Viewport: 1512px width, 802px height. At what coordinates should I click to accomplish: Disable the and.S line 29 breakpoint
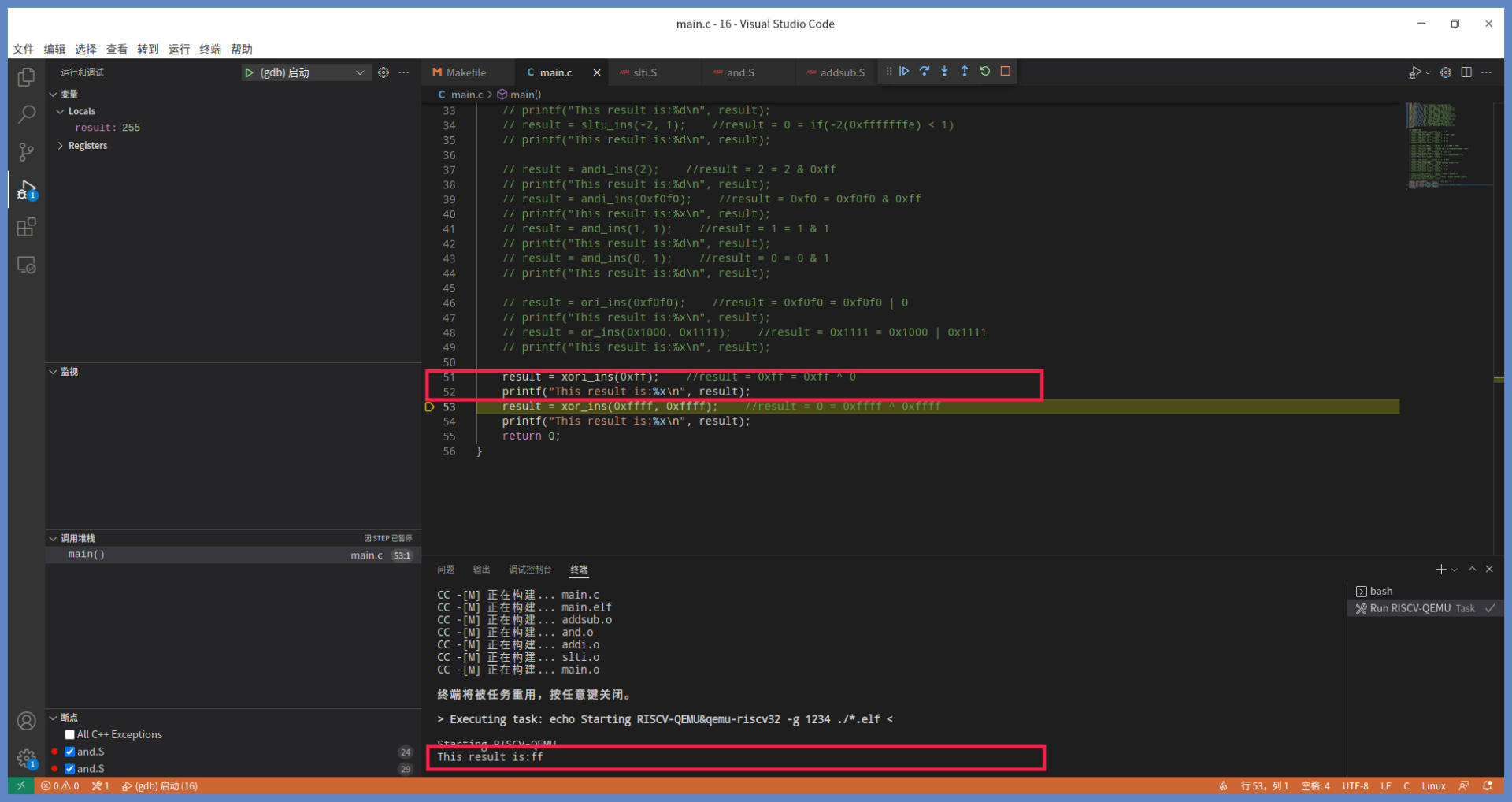coord(70,769)
